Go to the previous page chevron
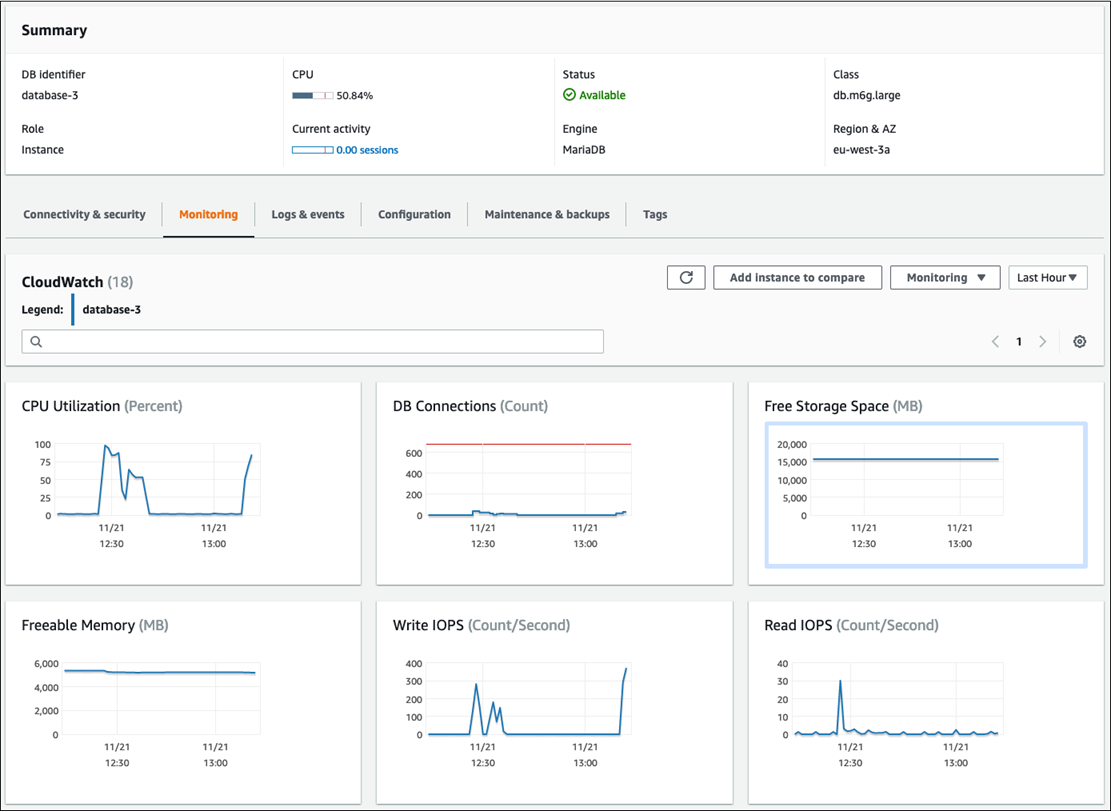 pyautogui.click(x=995, y=341)
